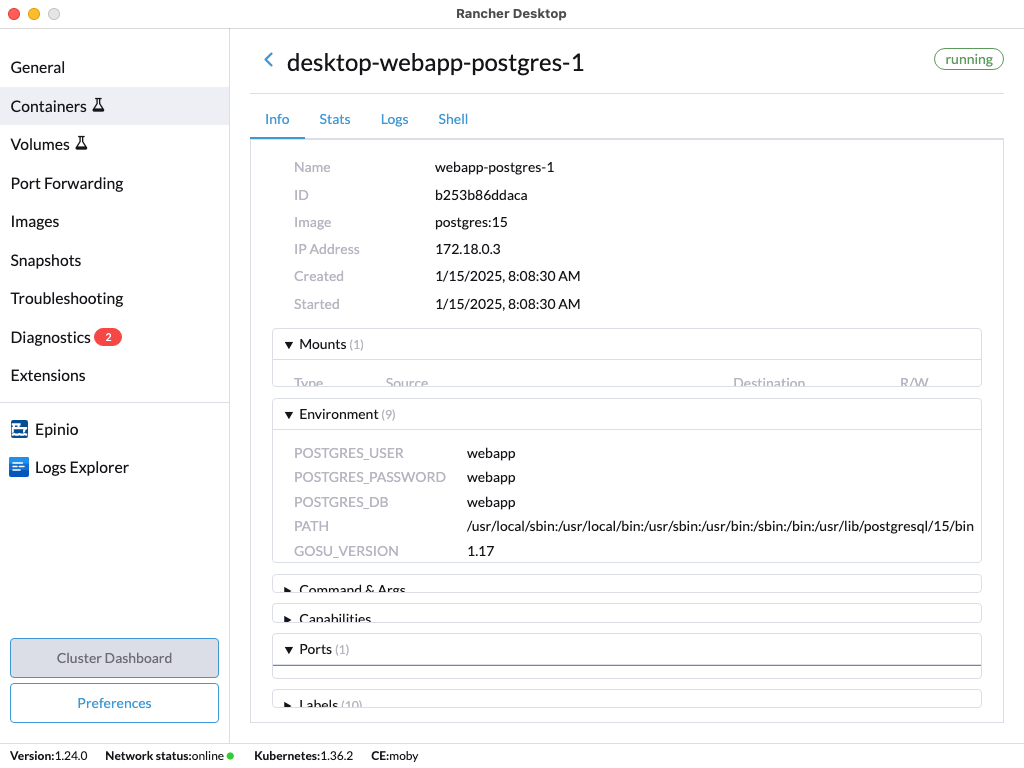Click the desktop-webapp-postgres-1 page title
The width and height of the screenshot is (1024, 768).
pyautogui.click(x=435, y=62)
